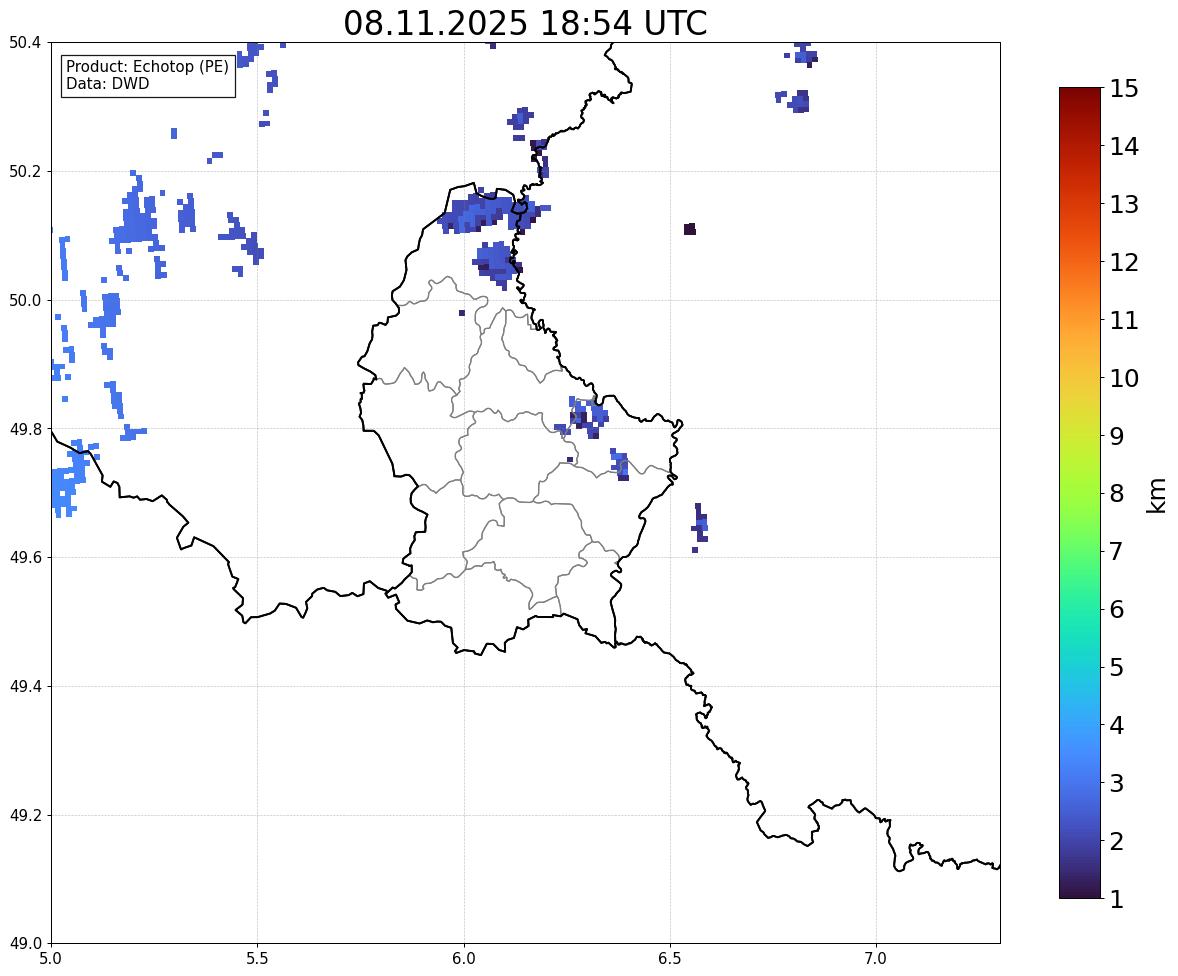1178x976 pixels.
Task: Click colorbar tick label "7"
Action: pos(1116,551)
